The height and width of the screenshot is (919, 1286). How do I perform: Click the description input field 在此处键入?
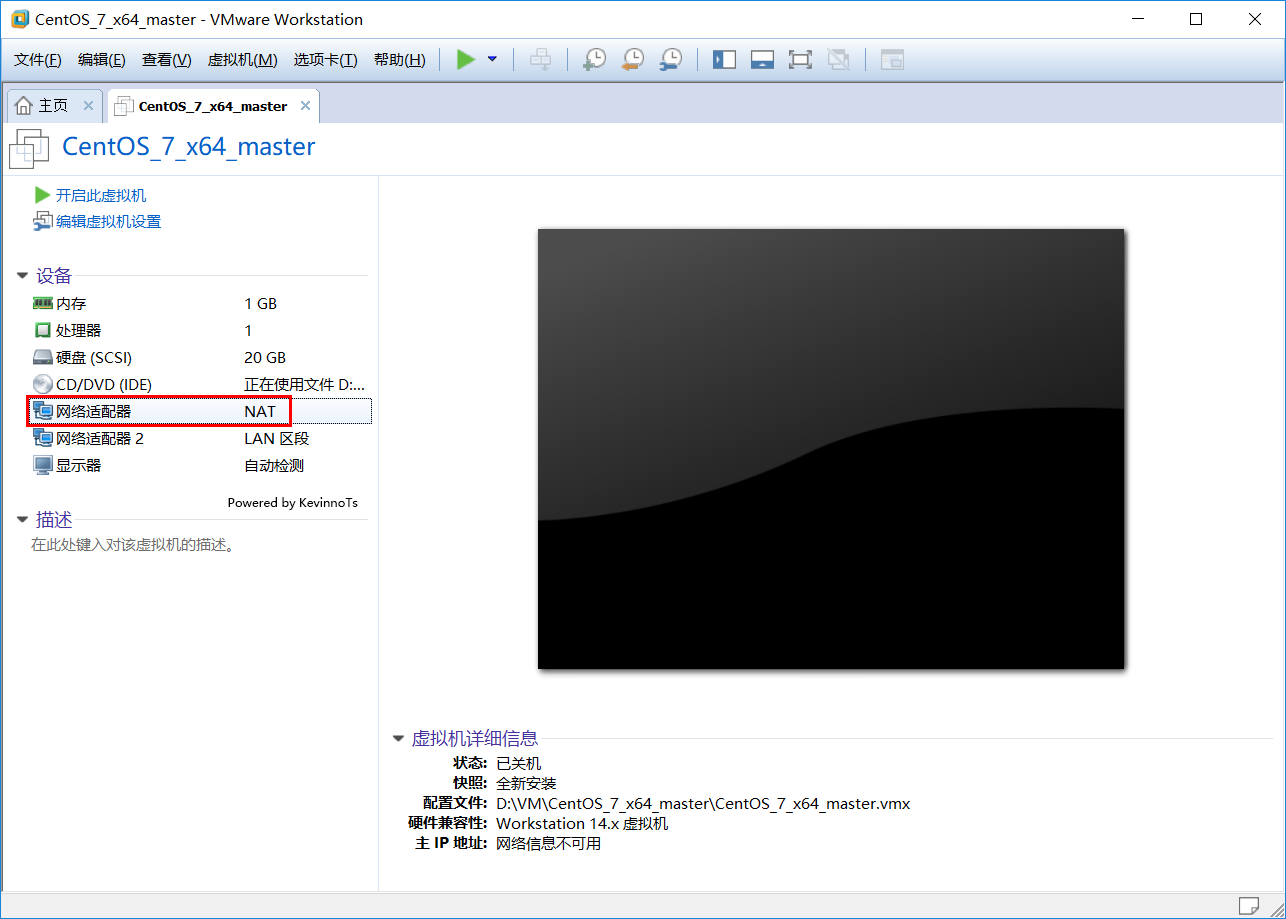pos(132,545)
